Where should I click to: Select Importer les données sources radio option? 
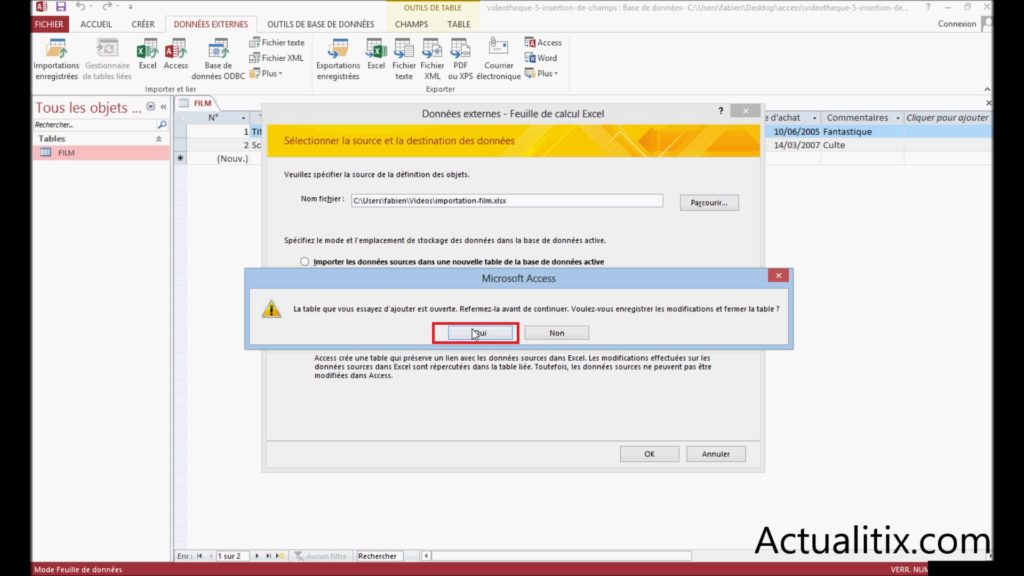pos(304,262)
